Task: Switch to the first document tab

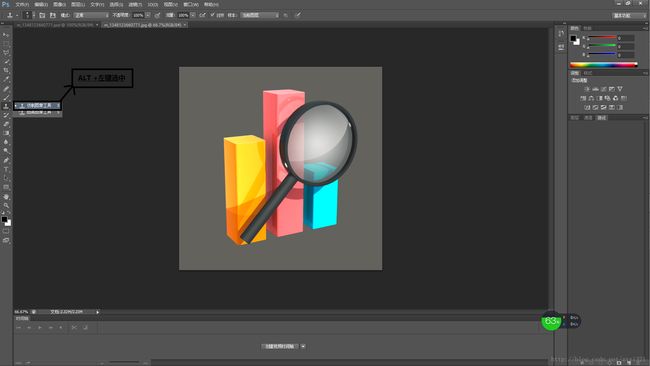Action: 56,25
